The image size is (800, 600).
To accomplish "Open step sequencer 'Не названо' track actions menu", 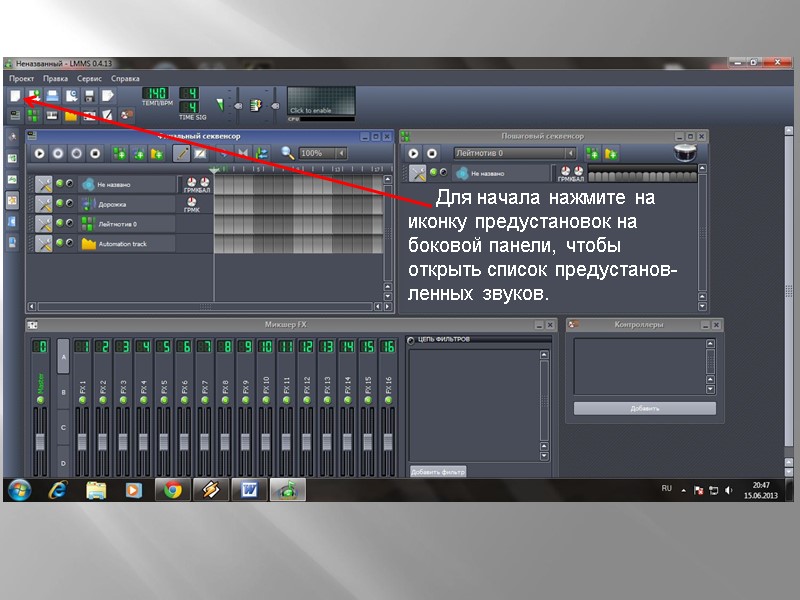I will [x=417, y=173].
